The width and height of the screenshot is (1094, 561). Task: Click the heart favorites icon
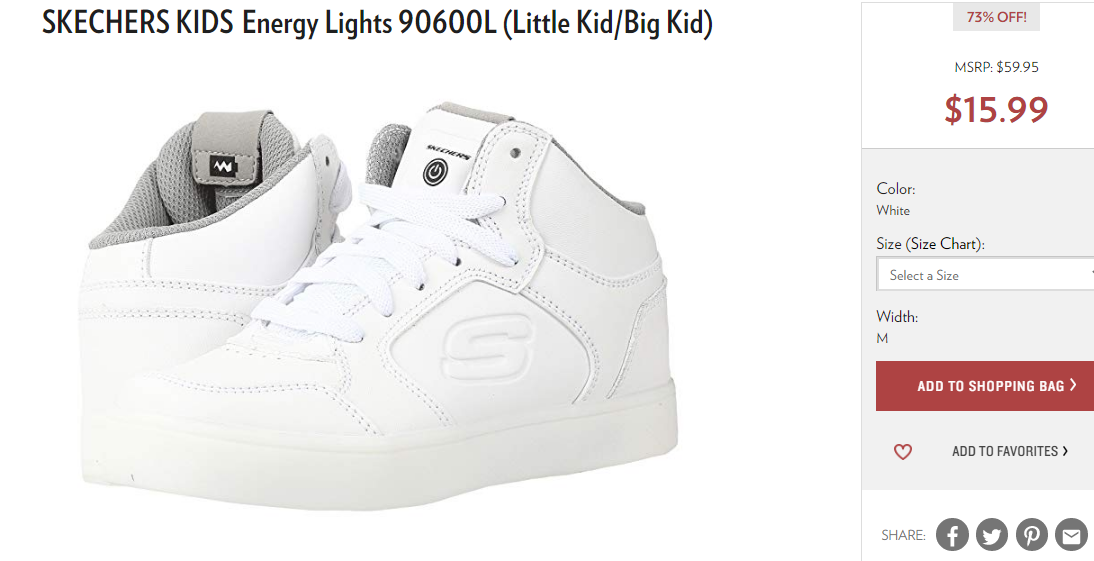(x=903, y=451)
